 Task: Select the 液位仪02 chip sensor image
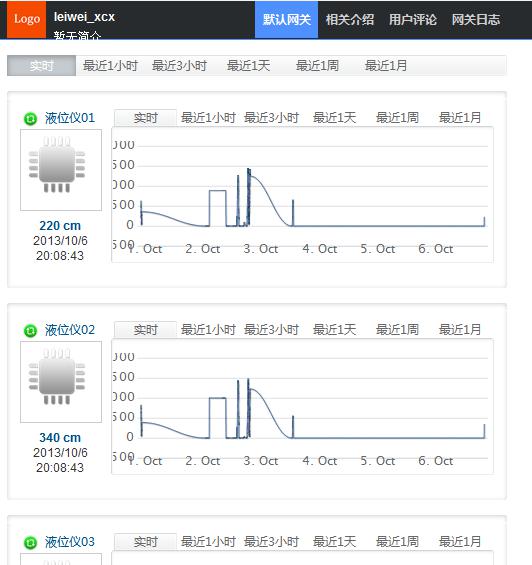(x=61, y=382)
